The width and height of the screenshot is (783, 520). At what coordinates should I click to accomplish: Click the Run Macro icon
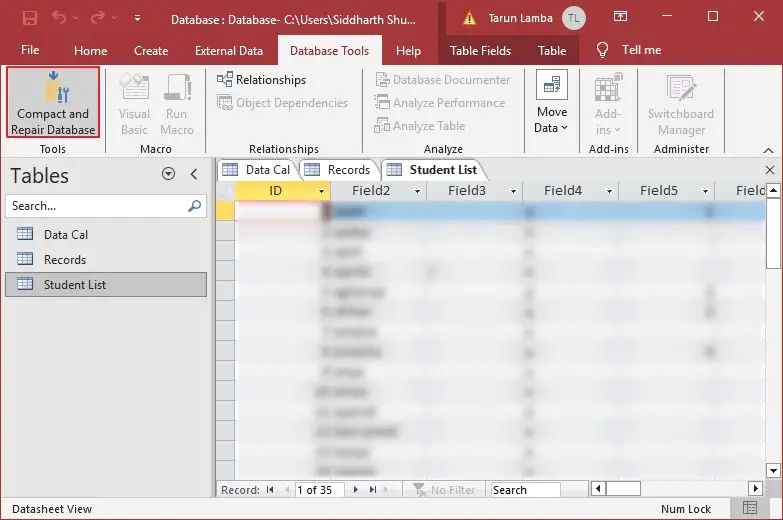(x=177, y=103)
